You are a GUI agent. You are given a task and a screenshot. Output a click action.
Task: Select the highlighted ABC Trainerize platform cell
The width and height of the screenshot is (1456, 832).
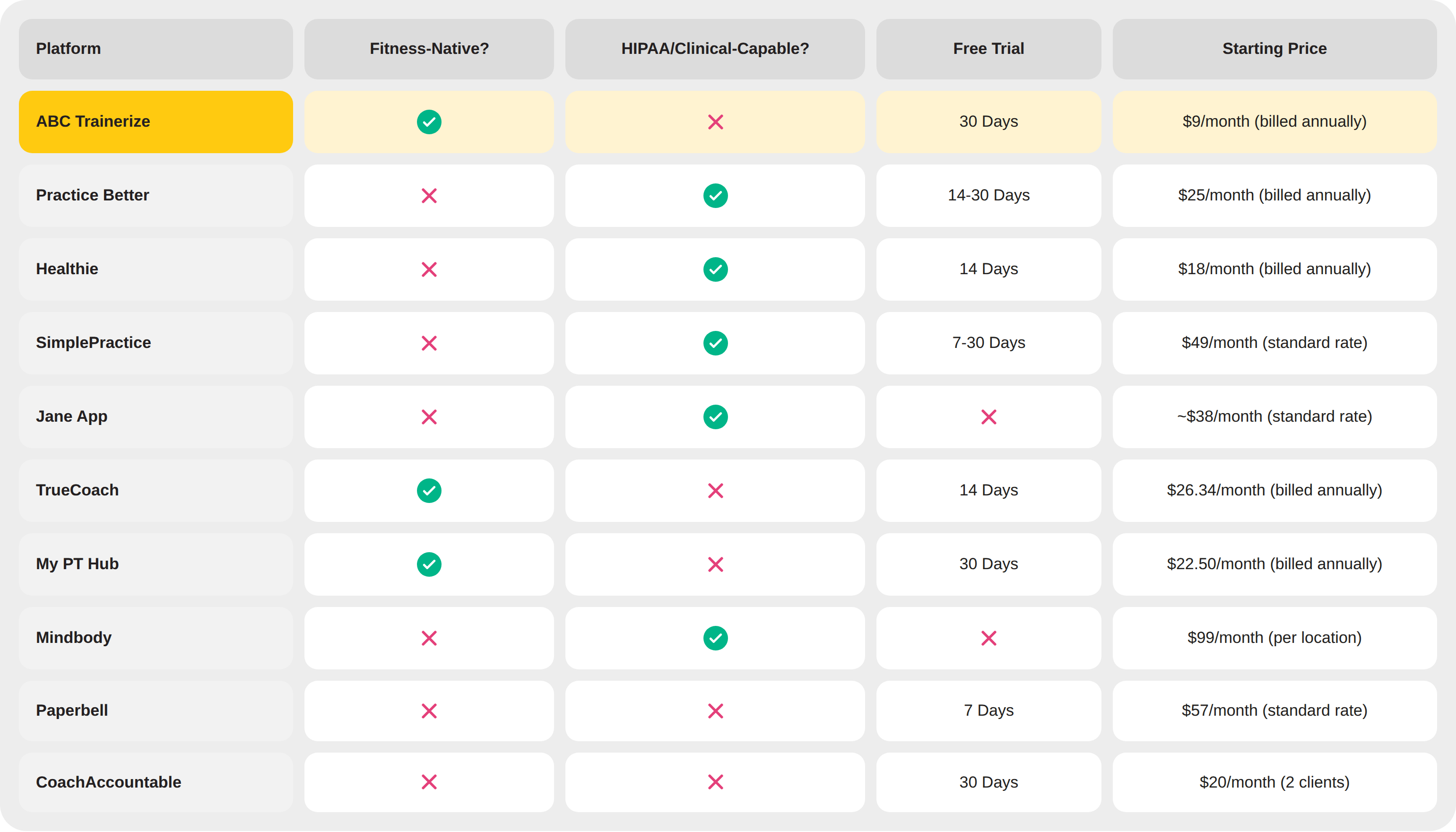pyautogui.click(x=156, y=121)
